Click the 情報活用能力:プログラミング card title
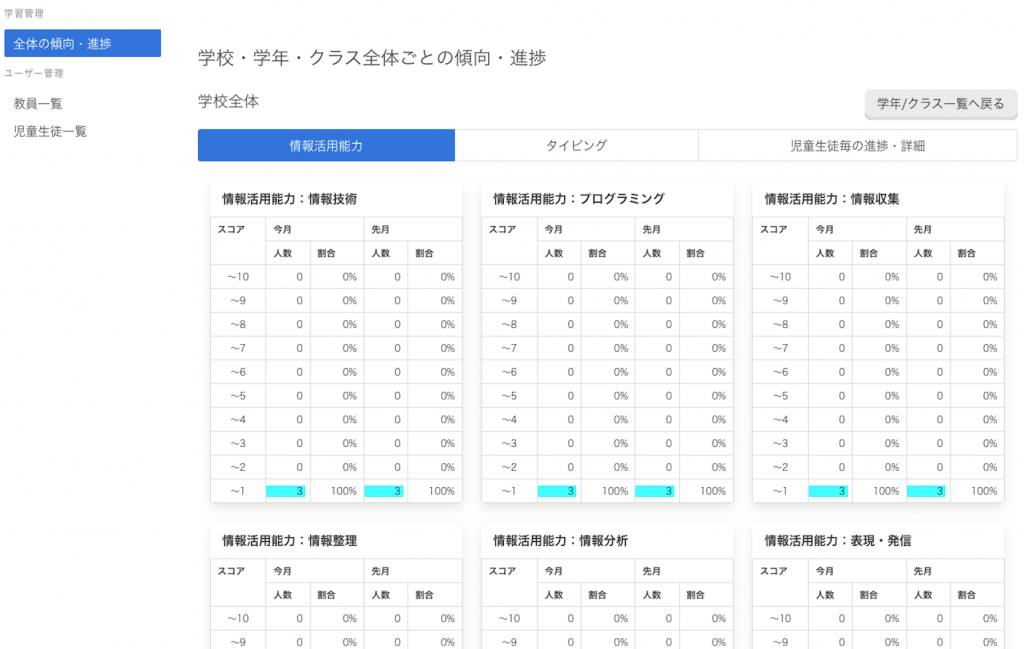The image size is (1024, 649). pos(579,199)
